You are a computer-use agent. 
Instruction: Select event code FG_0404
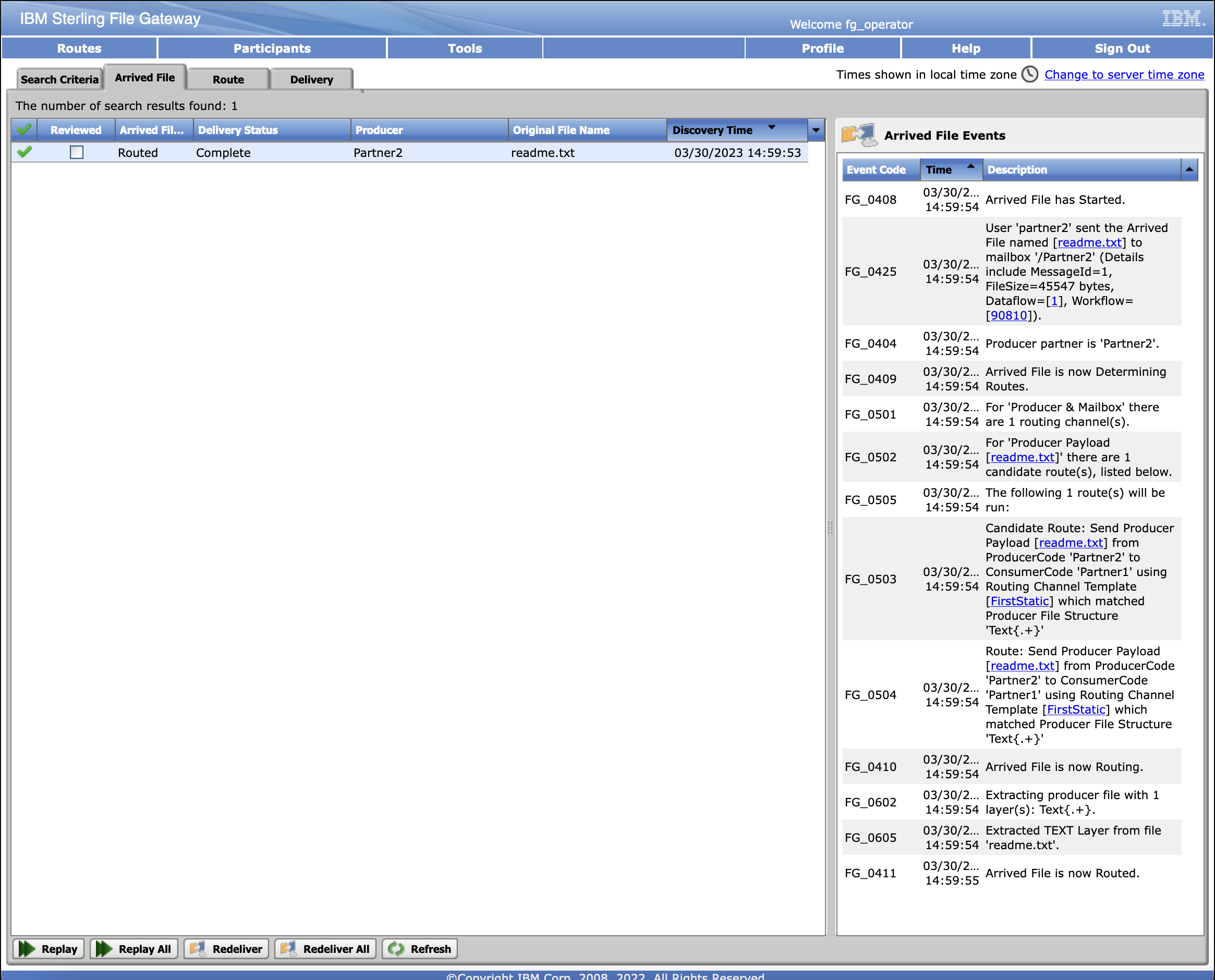870,343
